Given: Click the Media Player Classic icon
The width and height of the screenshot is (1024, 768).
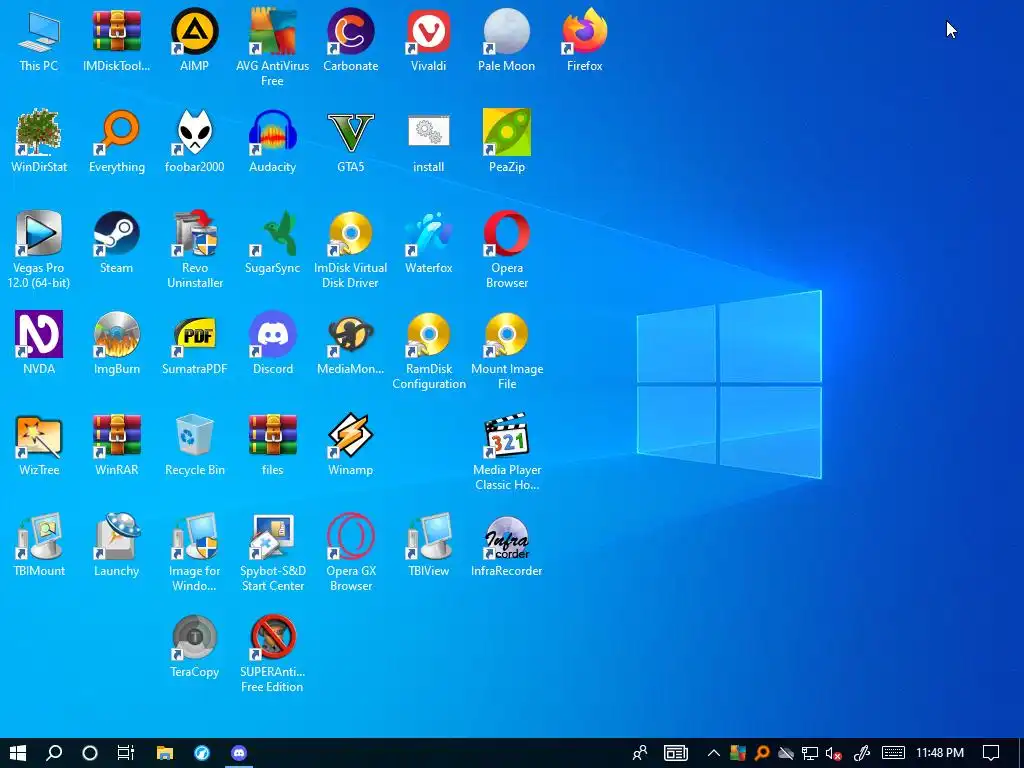Looking at the screenshot, I should [507, 452].
